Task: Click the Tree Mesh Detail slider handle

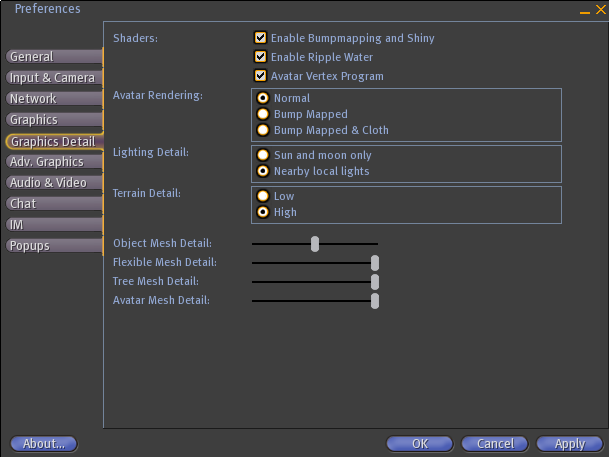Action: pos(375,281)
